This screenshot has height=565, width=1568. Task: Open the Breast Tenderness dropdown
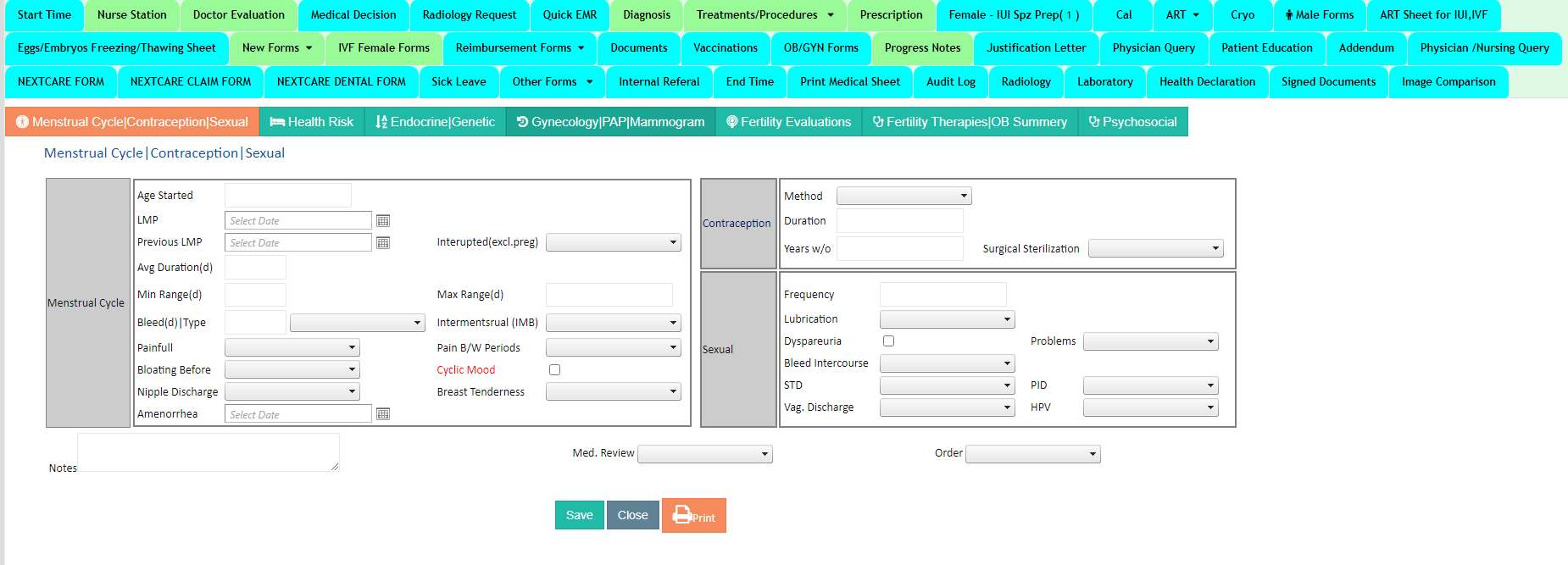(x=613, y=391)
